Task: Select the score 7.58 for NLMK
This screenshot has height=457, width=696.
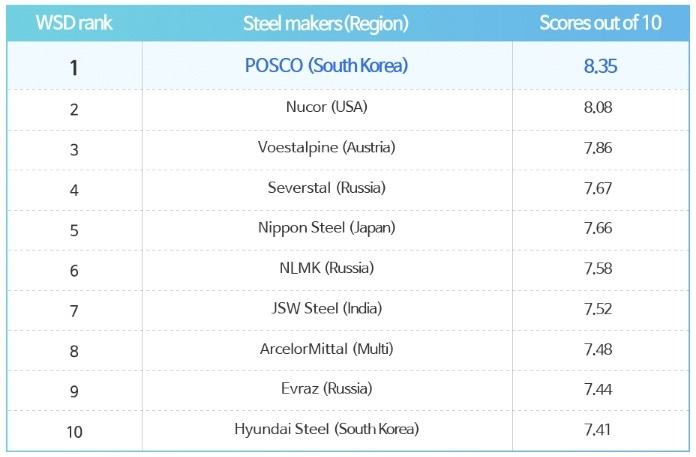Action: coord(600,269)
